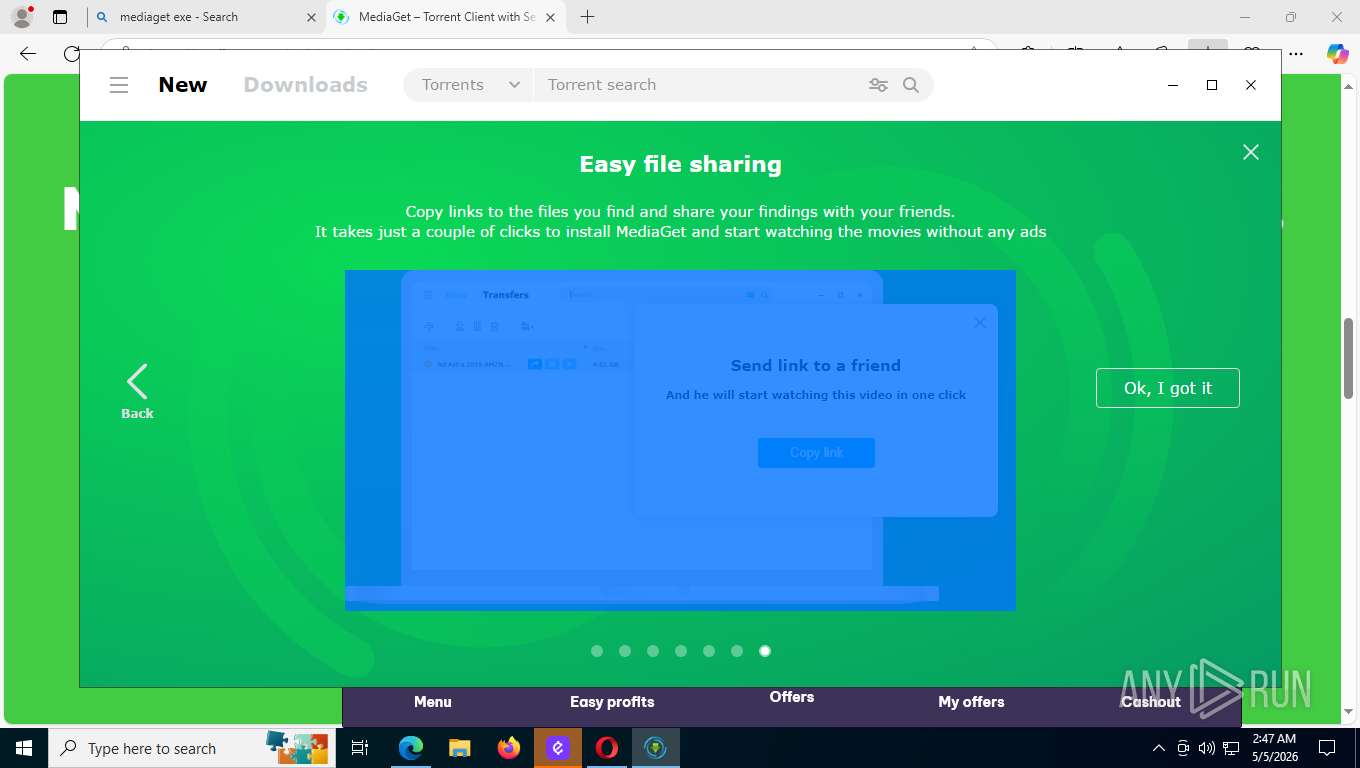Viewport: 1360px width, 768px height.
Task: Select the third tutorial page dot
Action: coord(653,651)
